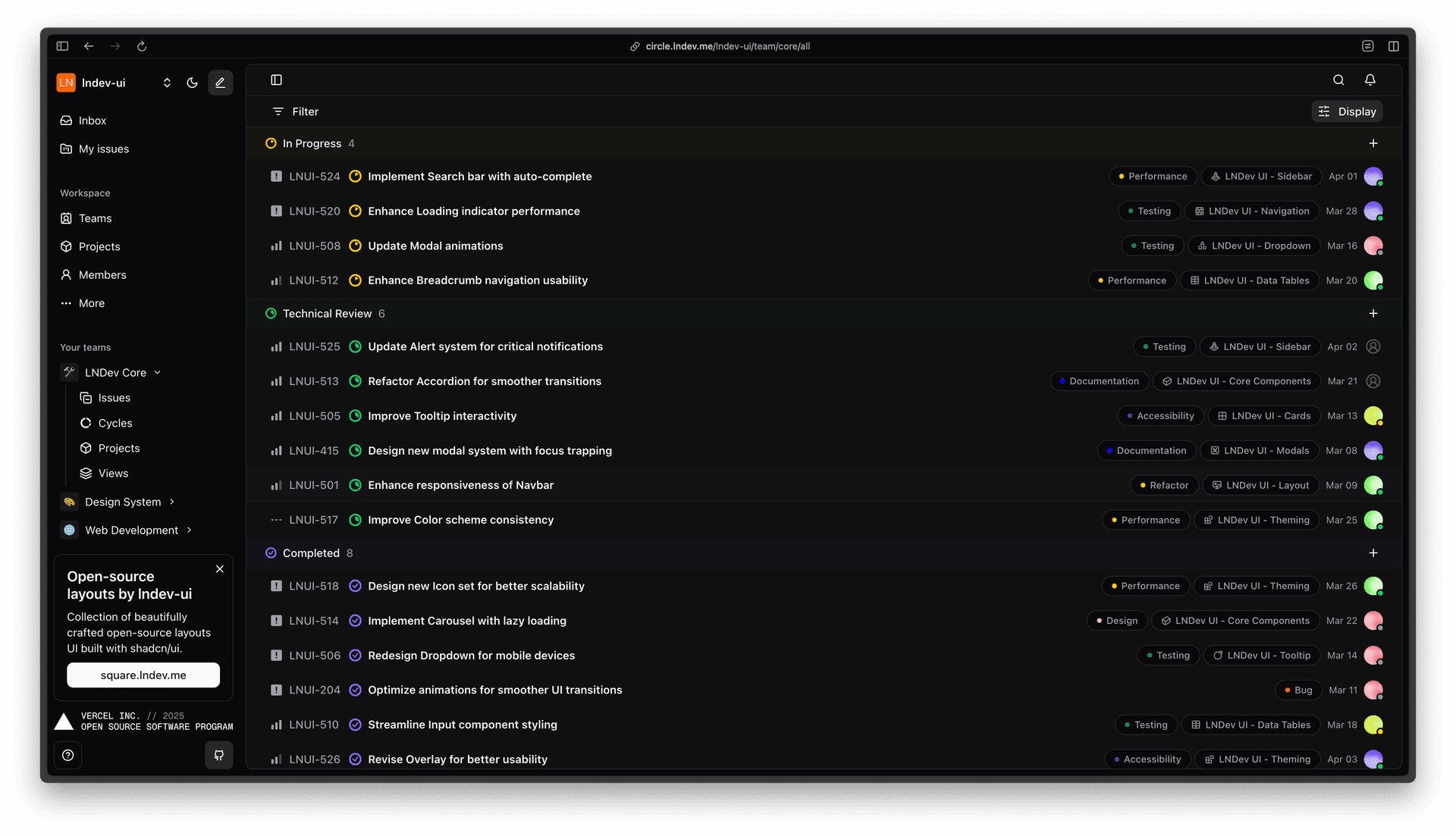Toggle the browser split view icon

click(1393, 46)
